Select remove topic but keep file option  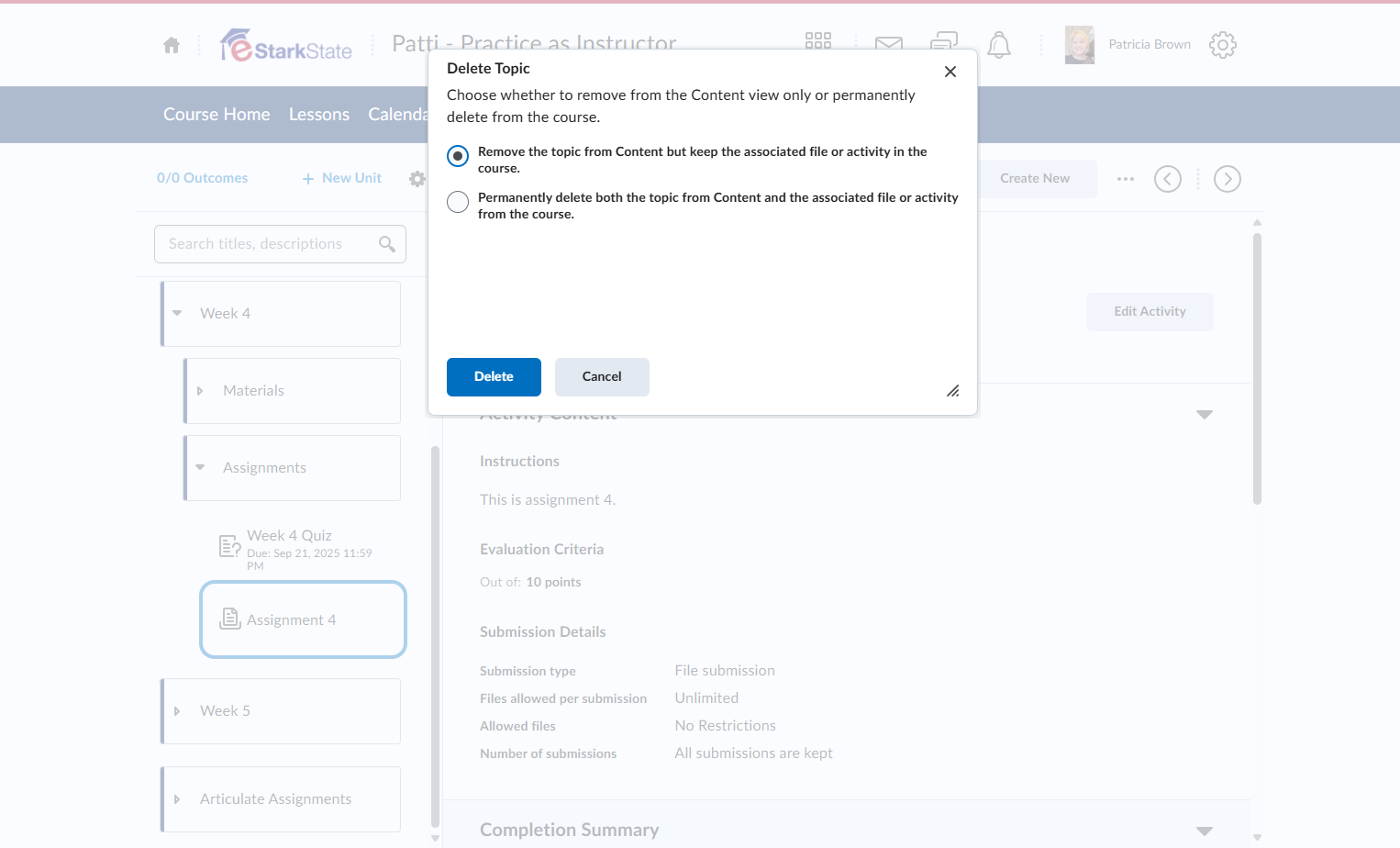point(458,156)
